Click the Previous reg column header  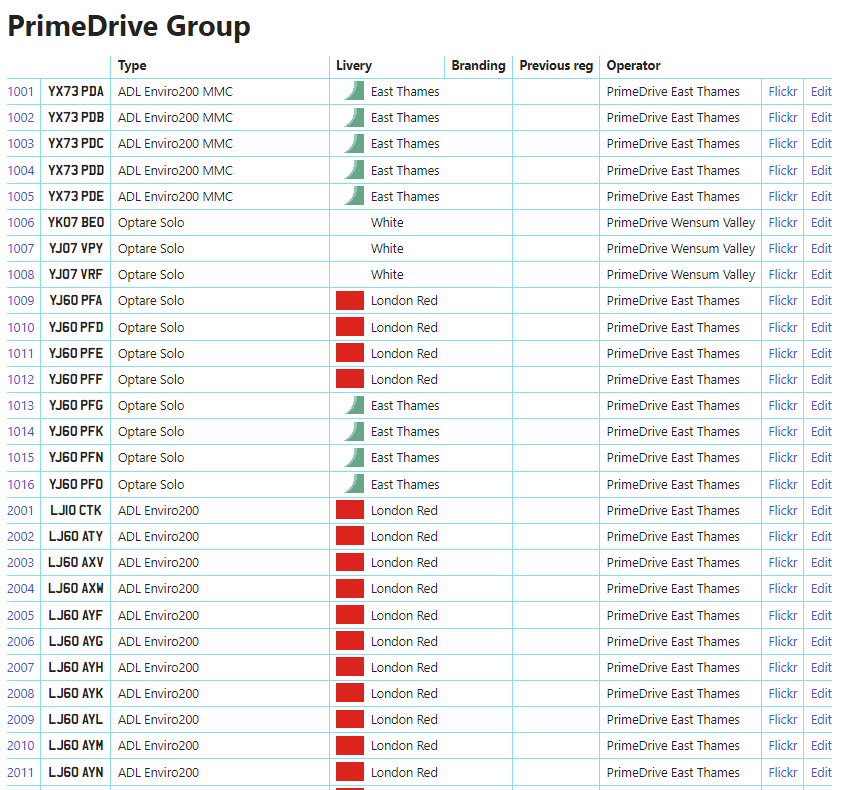tap(556, 66)
